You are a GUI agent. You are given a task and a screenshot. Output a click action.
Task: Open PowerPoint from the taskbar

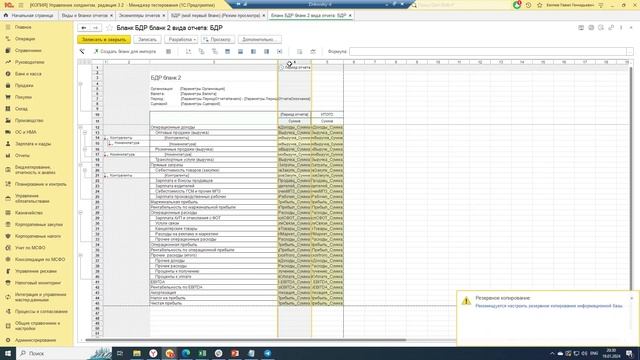(235, 353)
